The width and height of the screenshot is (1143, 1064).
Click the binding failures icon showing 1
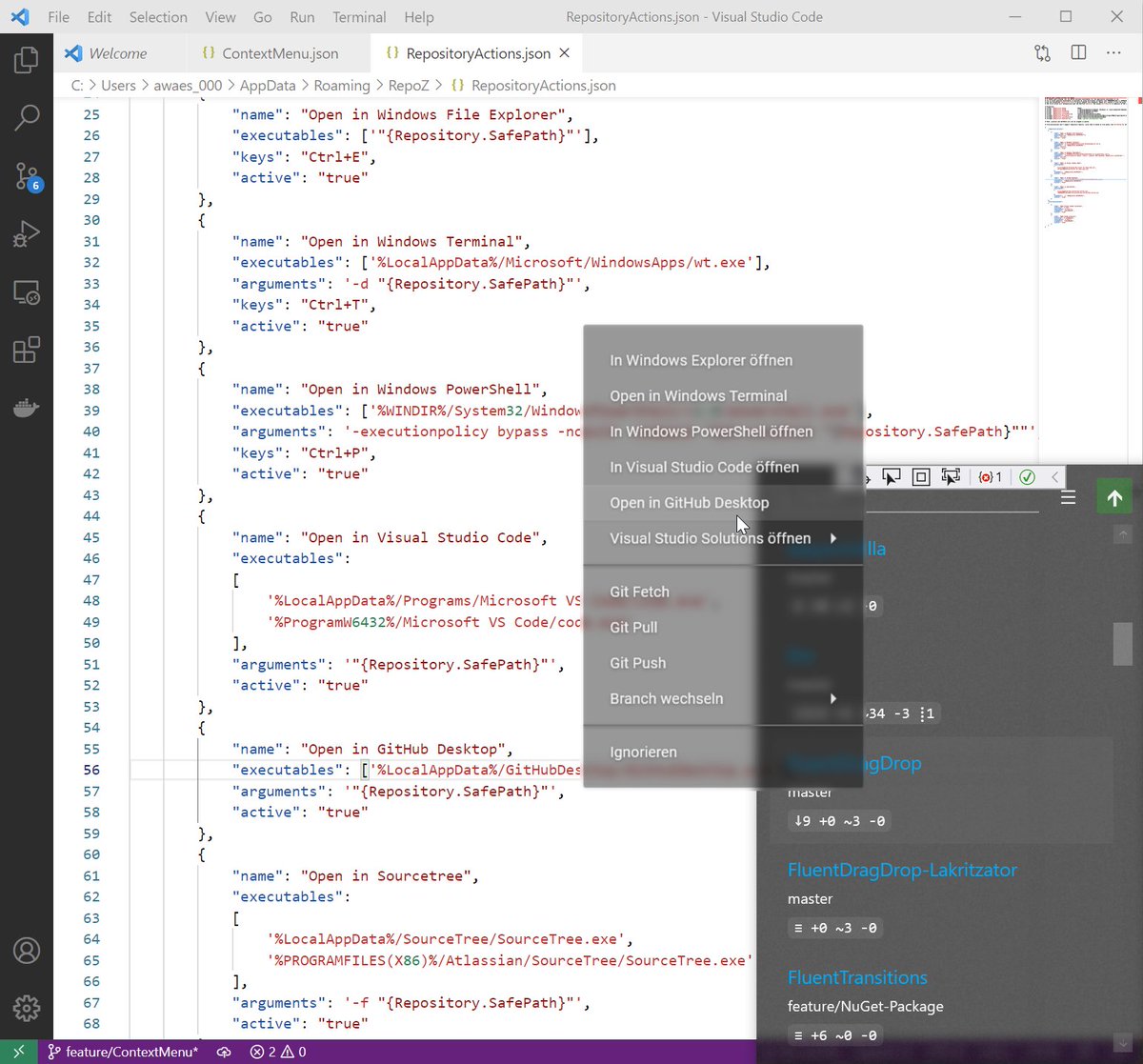pyautogui.click(x=991, y=476)
